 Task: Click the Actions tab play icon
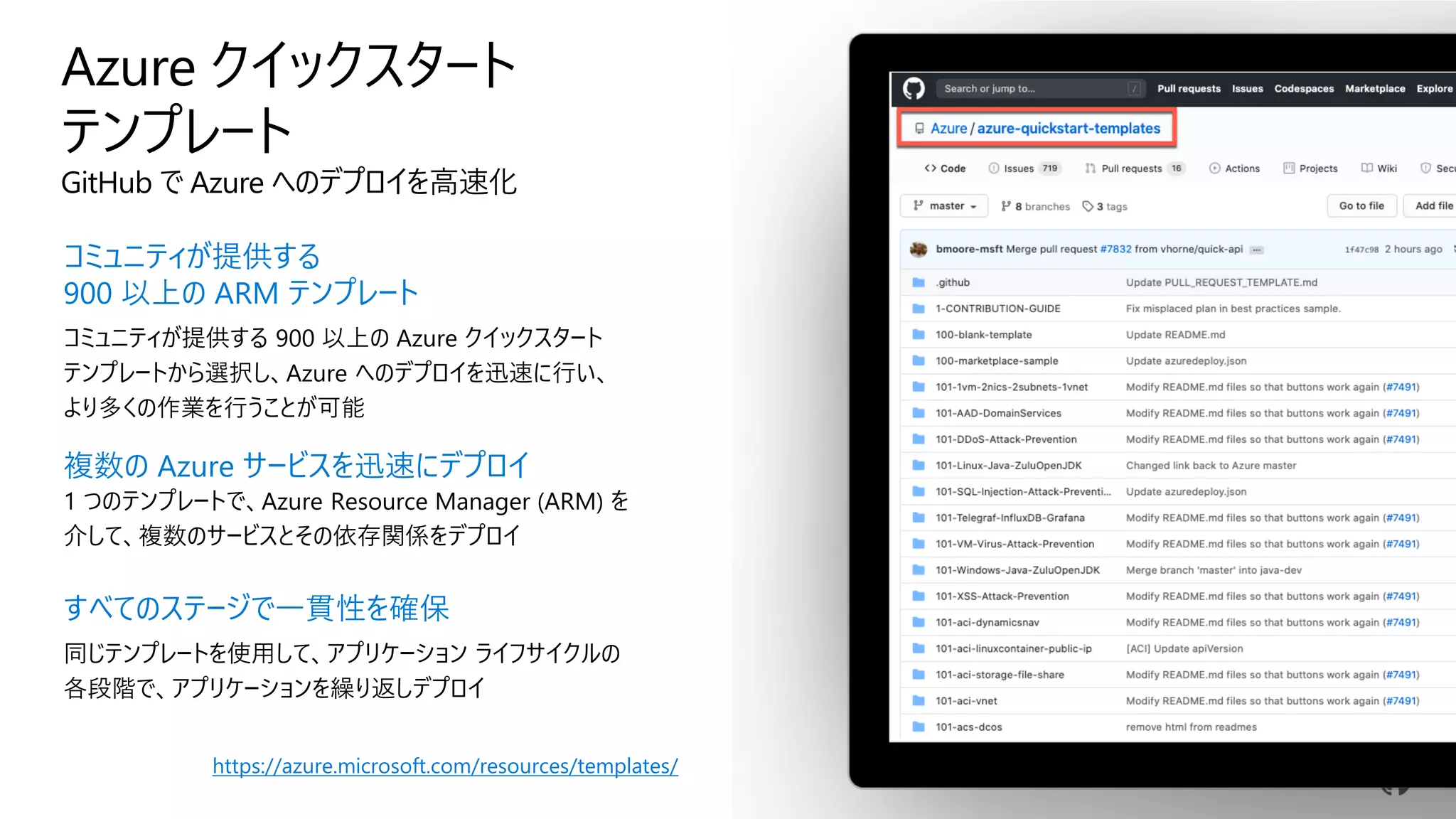pyautogui.click(x=1215, y=168)
